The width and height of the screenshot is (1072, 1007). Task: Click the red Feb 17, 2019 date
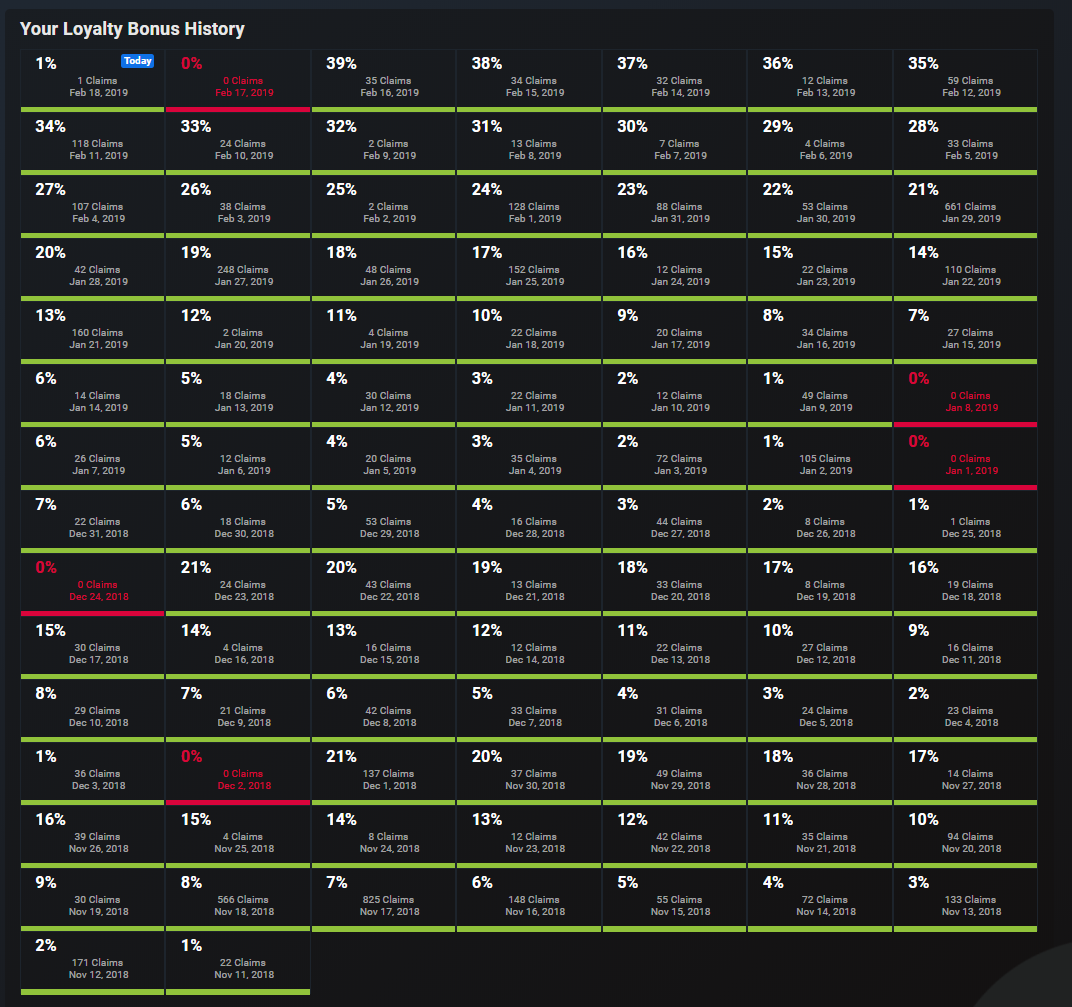coord(244,93)
